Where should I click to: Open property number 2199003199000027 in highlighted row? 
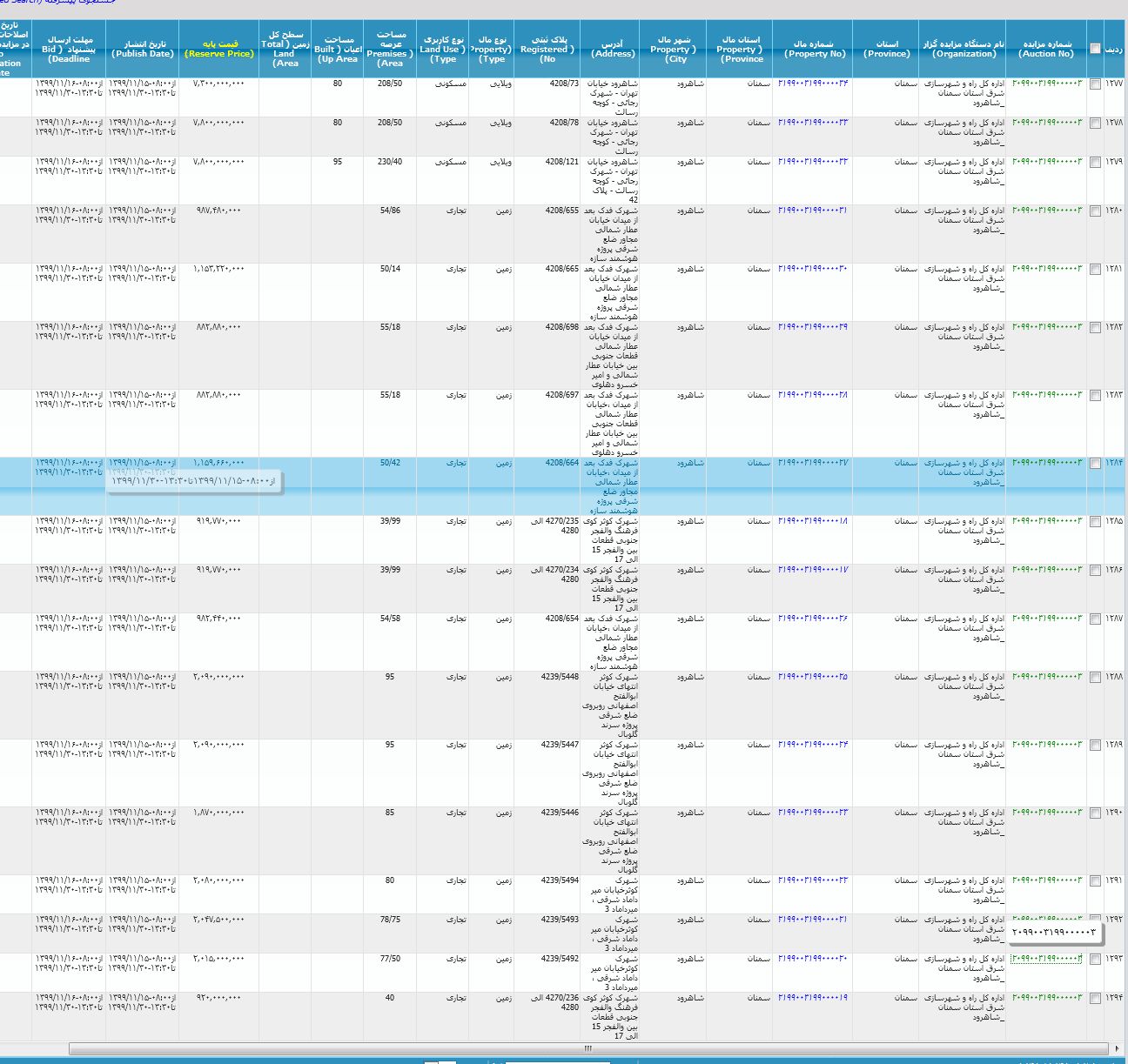click(x=813, y=463)
